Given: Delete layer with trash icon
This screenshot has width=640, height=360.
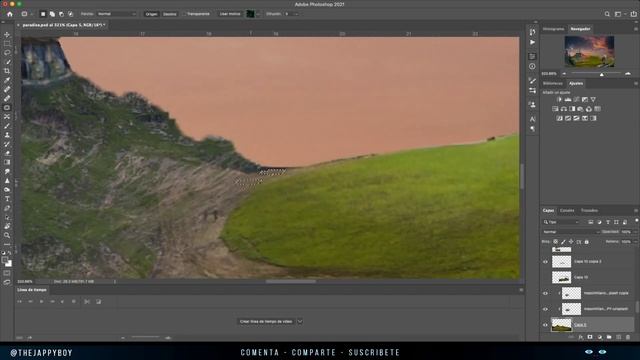Looking at the screenshot, I should click(628, 337).
